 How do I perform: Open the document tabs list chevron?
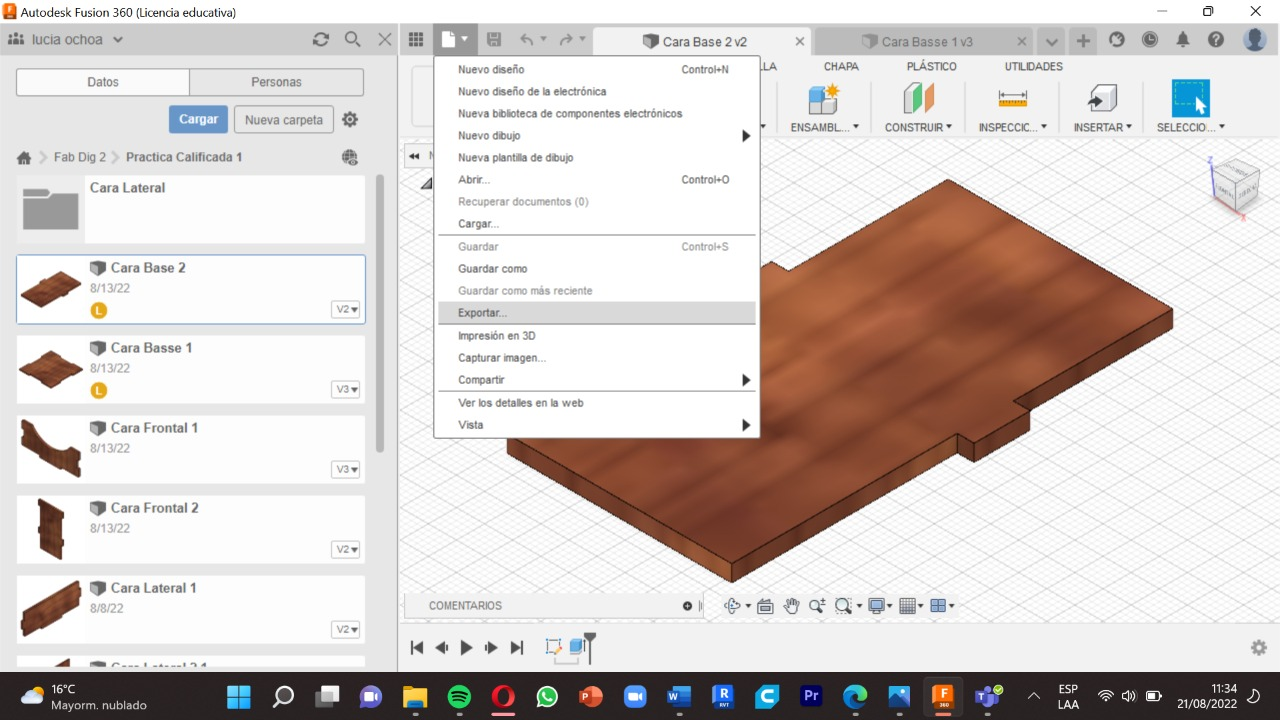(1050, 41)
